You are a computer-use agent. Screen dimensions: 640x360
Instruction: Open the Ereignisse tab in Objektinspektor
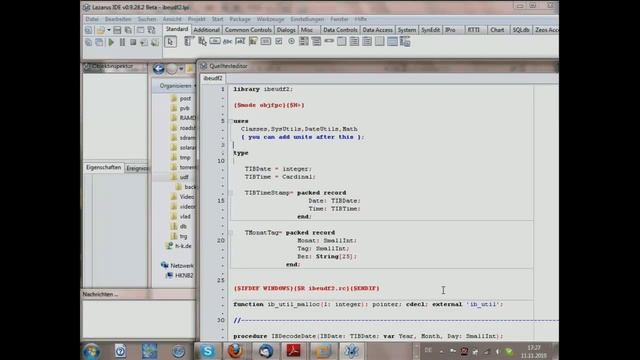[137, 168]
